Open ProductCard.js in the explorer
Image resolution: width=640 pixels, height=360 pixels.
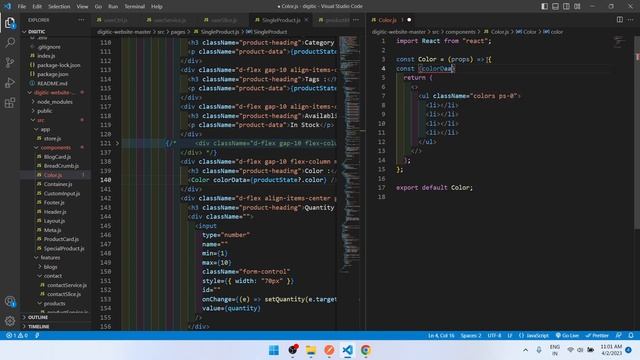point(61,239)
